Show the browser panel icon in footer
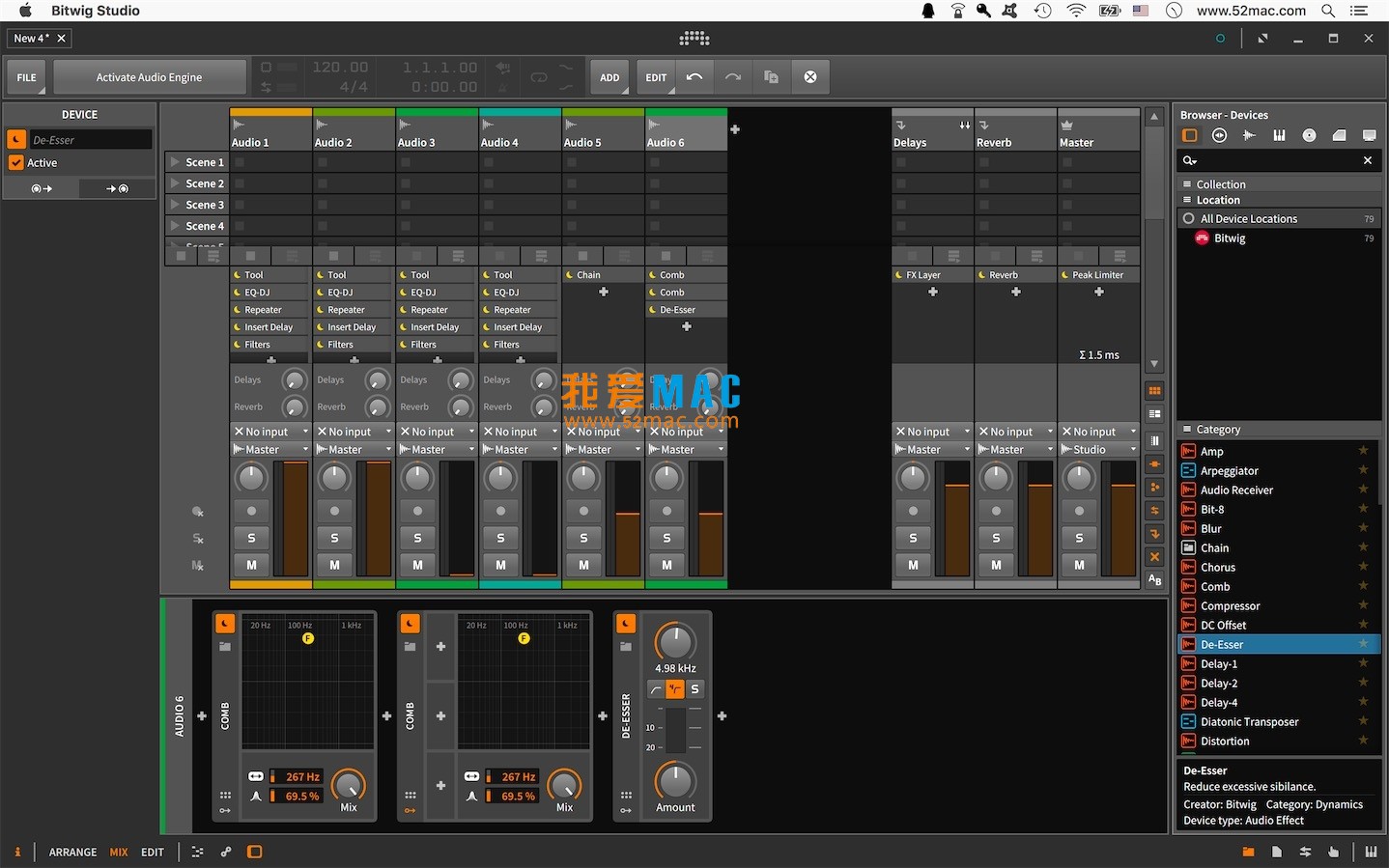This screenshot has width=1389, height=868. click(x=1248, y=852)
